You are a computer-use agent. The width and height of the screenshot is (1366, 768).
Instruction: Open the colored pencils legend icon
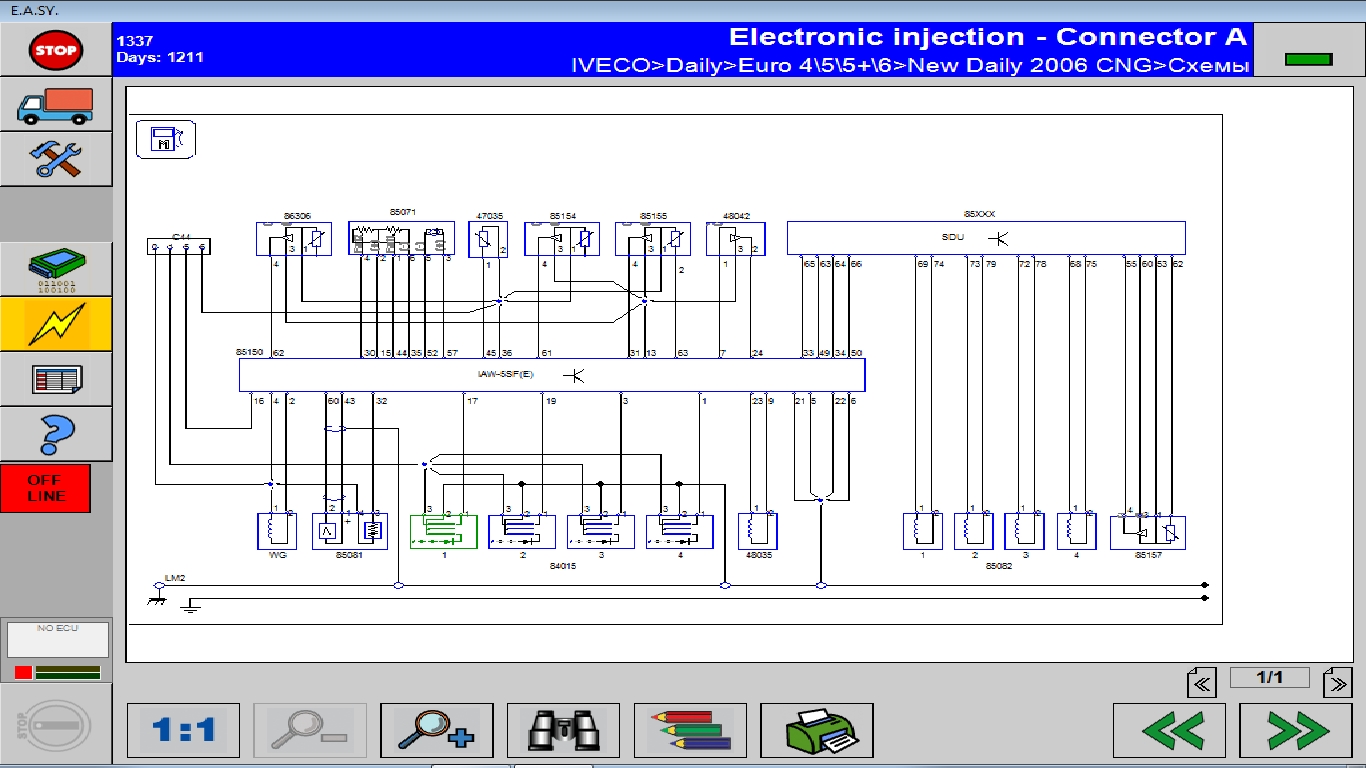pyautogui.click(x=690, y=730)
